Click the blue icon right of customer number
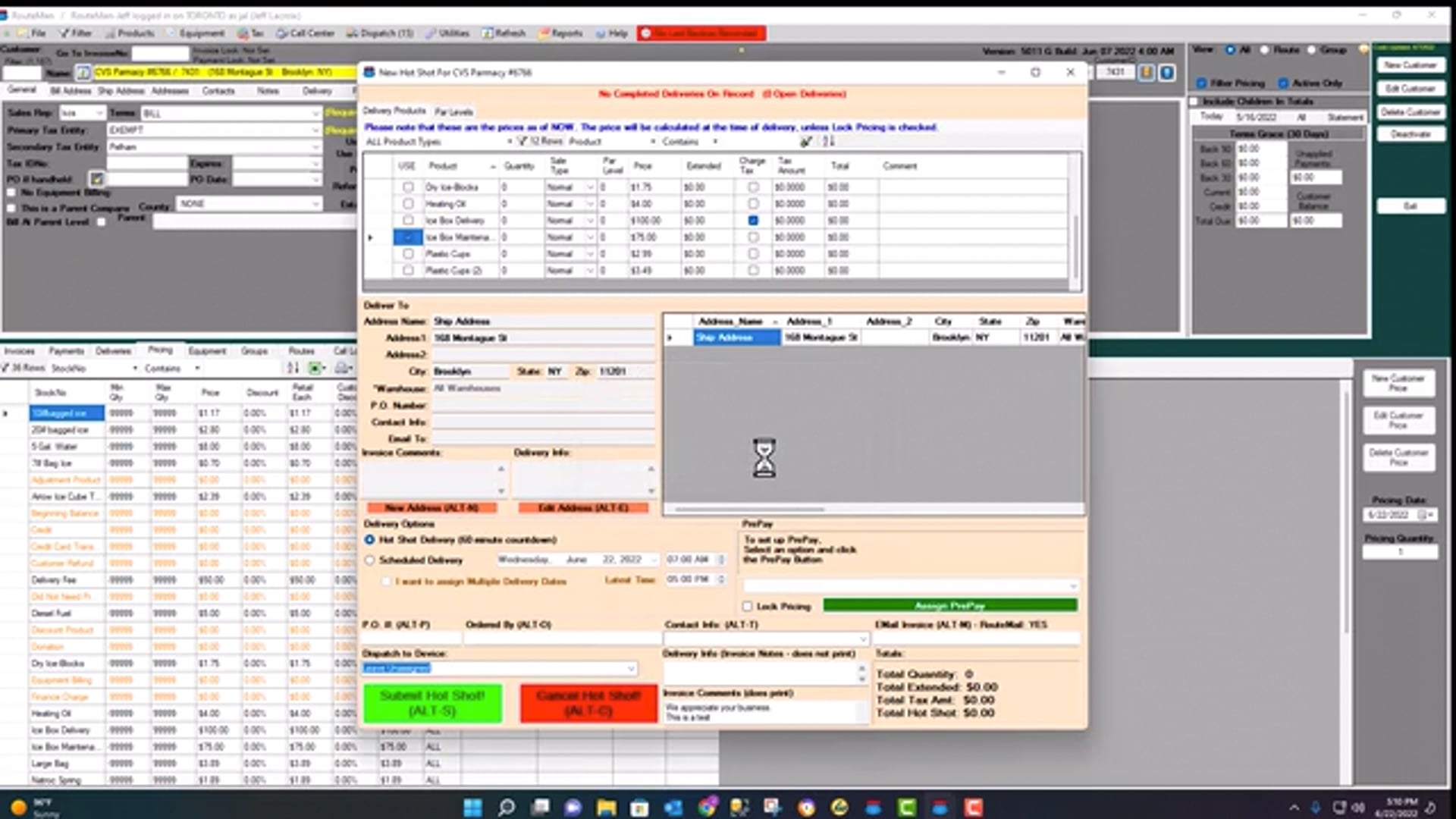This screenshot has width=1456, height=819. [x=1167, y=73]
